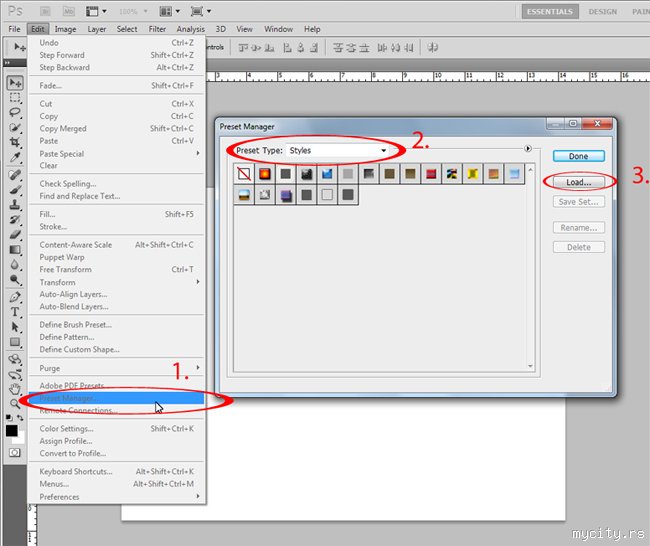Select the Rectangular Marquee tool

[15, 98]
